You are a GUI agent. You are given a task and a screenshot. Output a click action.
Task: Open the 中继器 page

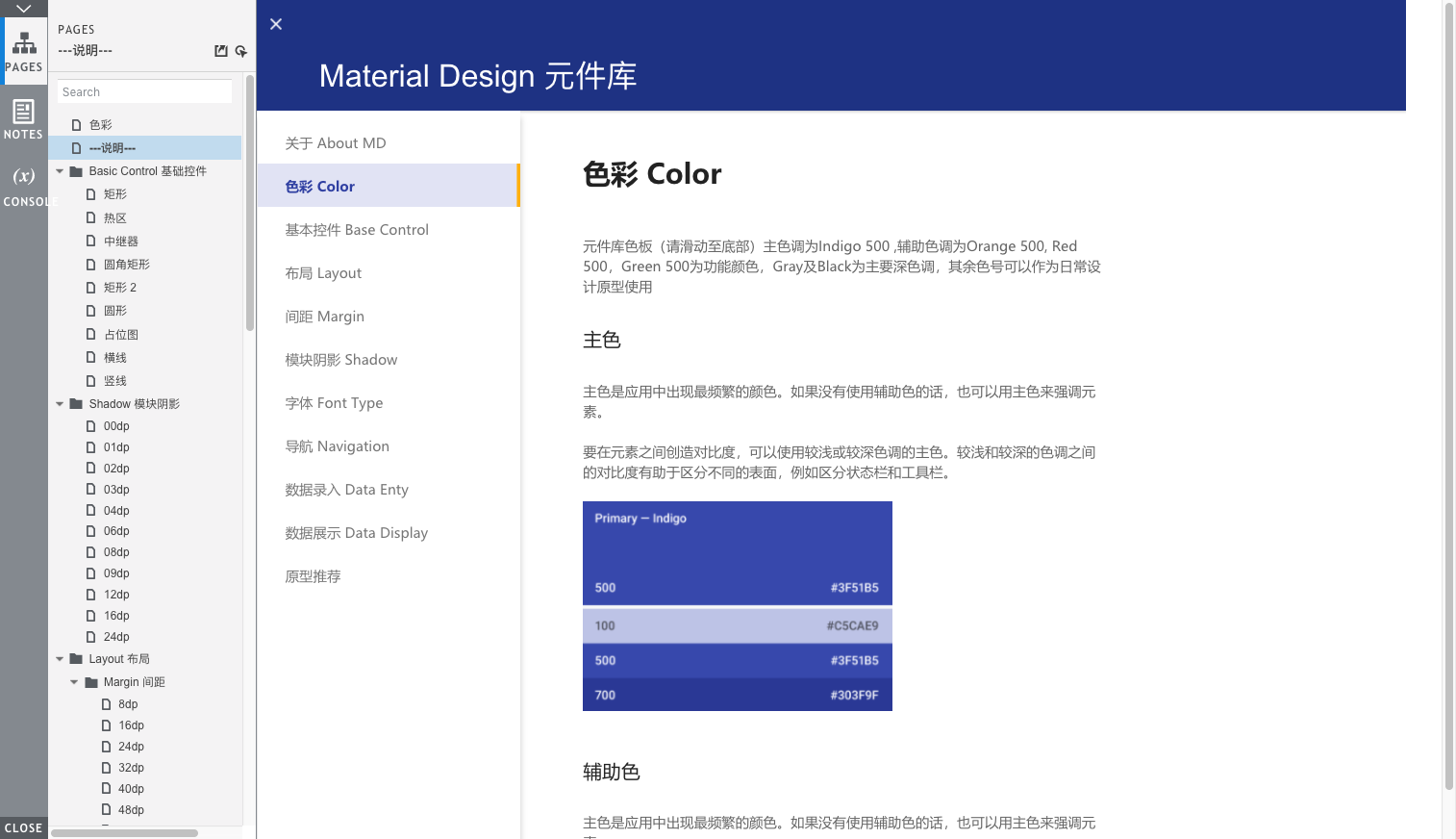[x=120, y=242]
